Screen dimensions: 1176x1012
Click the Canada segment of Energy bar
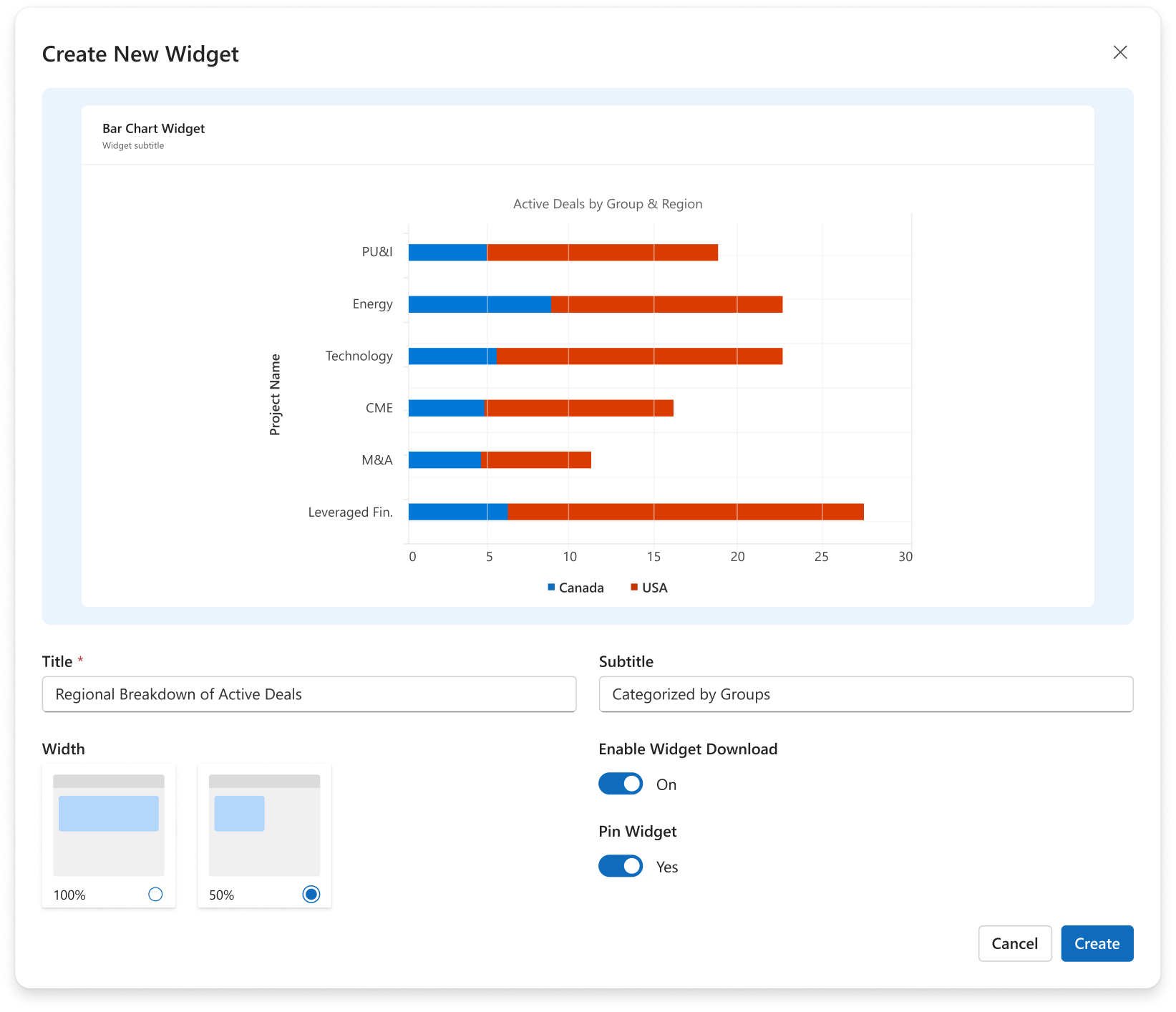[x=479, y=304]
